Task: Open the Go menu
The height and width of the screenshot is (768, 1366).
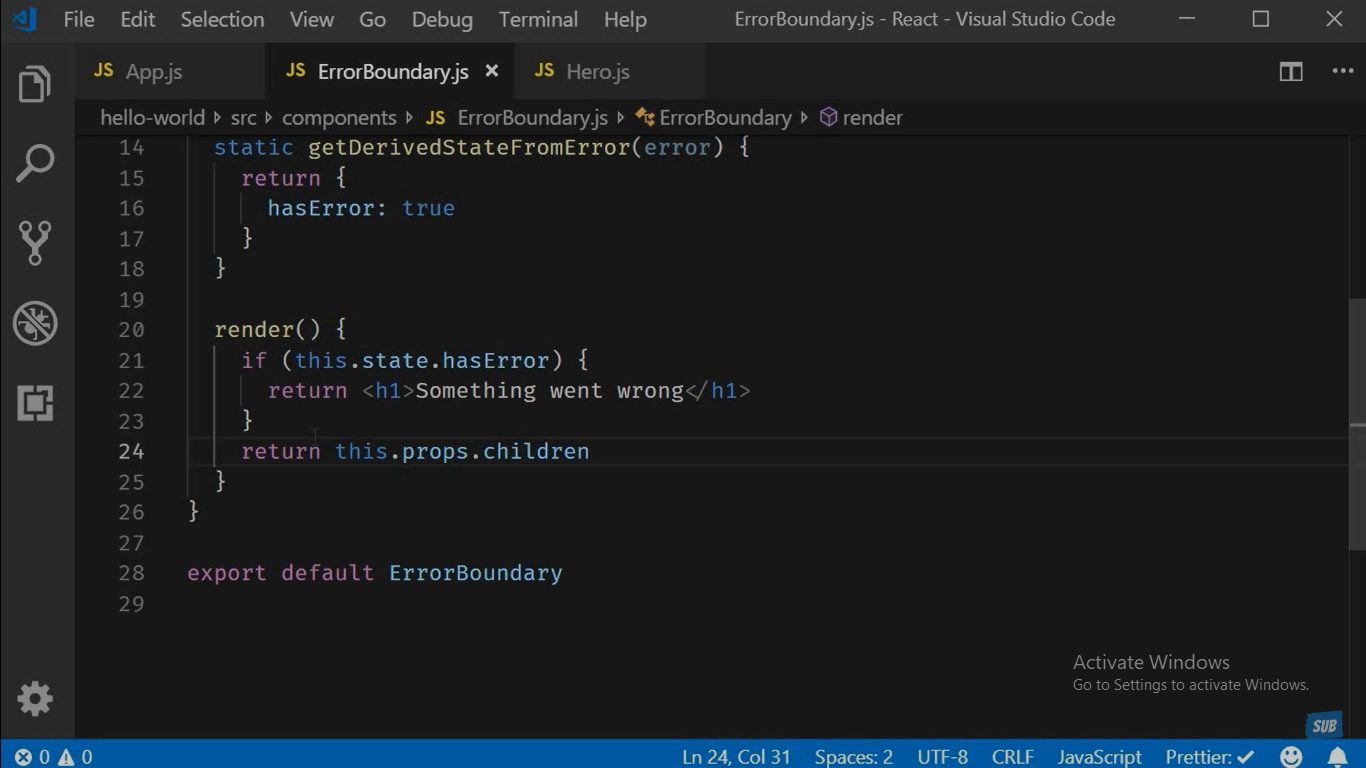Action: [372, 19]
